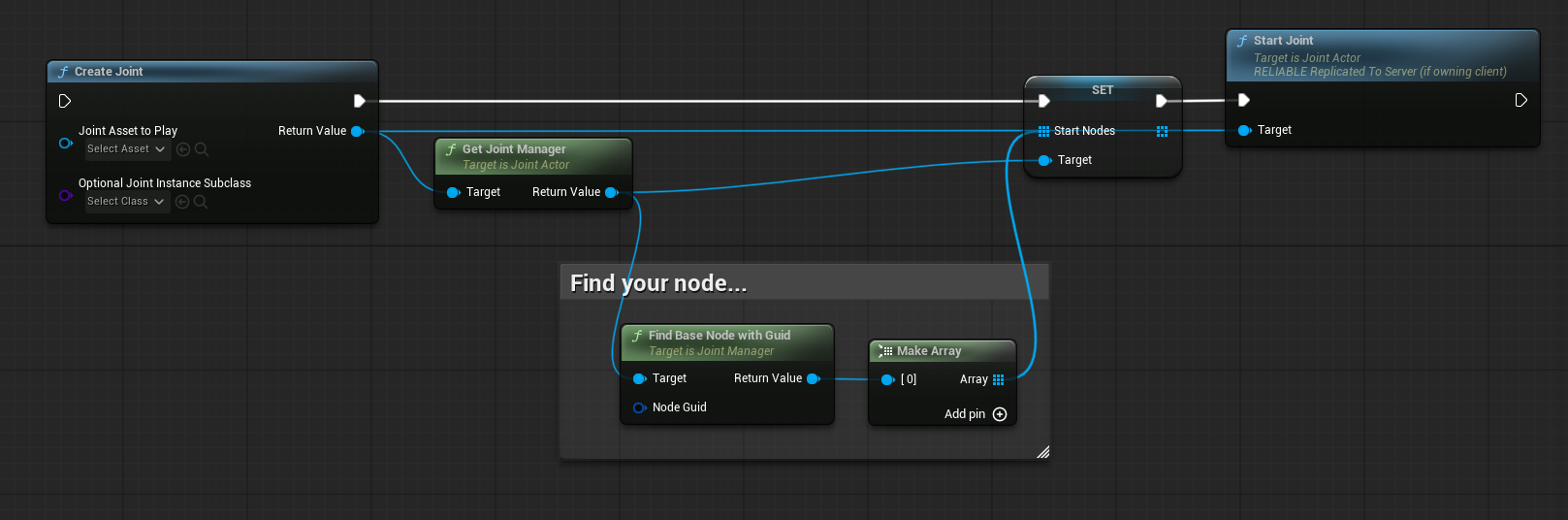
Task: Click browse magnifier icon beside Select Class
Action: (x=202, y=202)
